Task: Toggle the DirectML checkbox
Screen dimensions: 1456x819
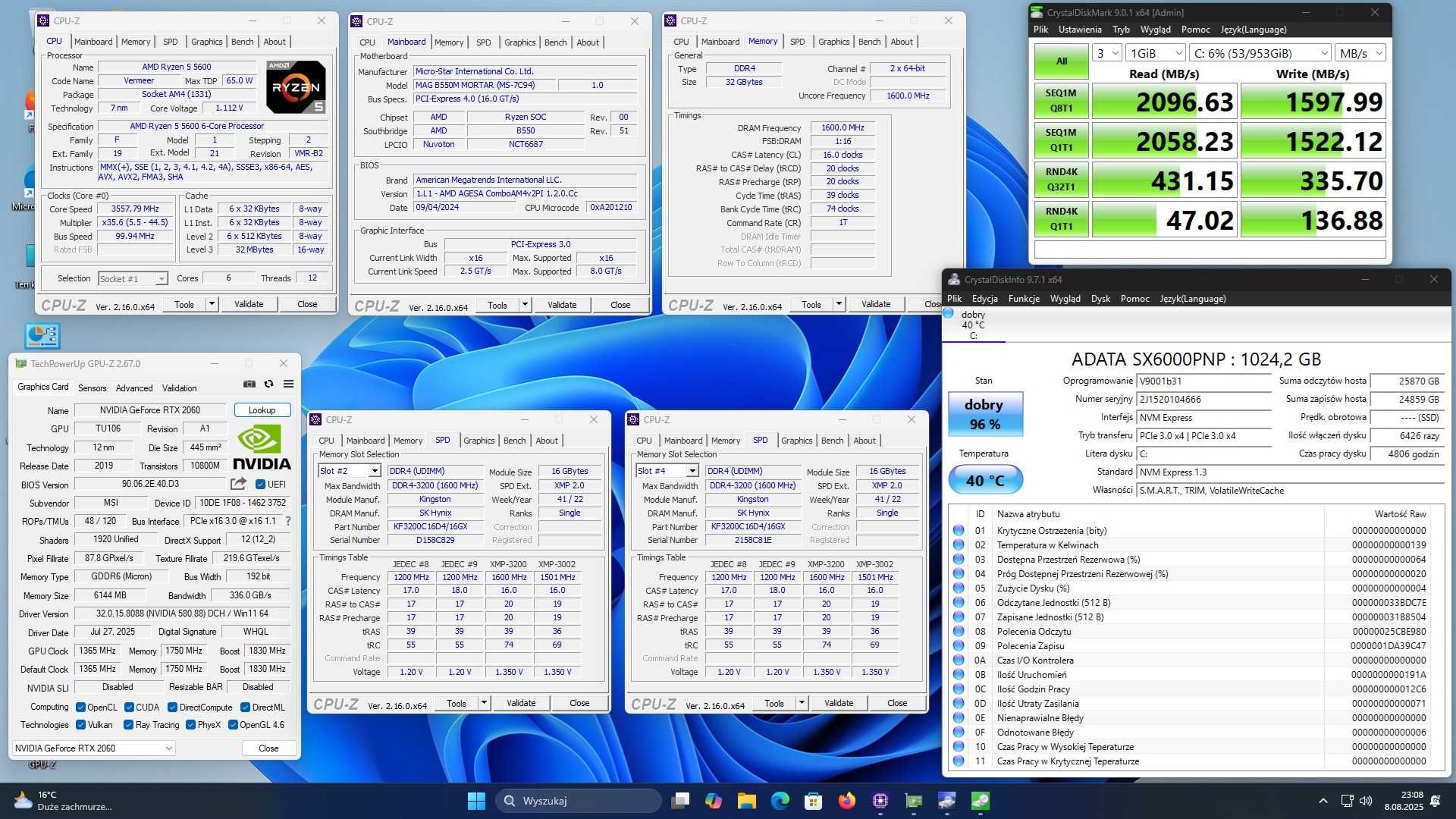Action: 245,707
